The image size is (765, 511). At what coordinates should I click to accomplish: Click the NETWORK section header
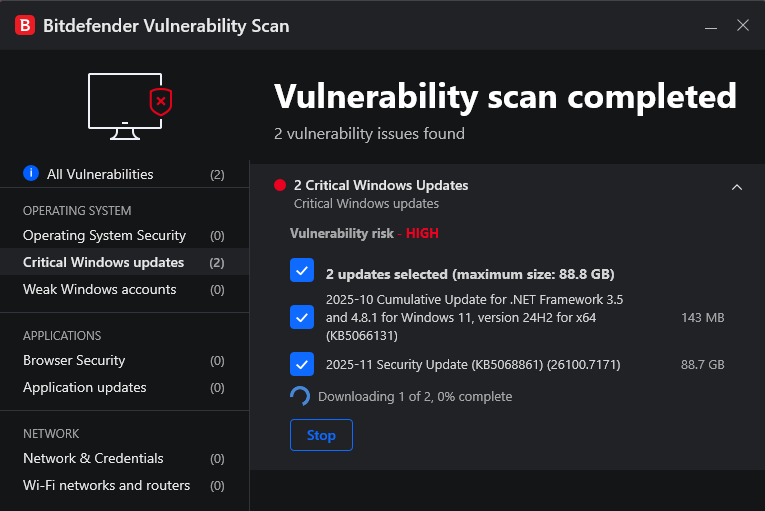pos(51,434)
